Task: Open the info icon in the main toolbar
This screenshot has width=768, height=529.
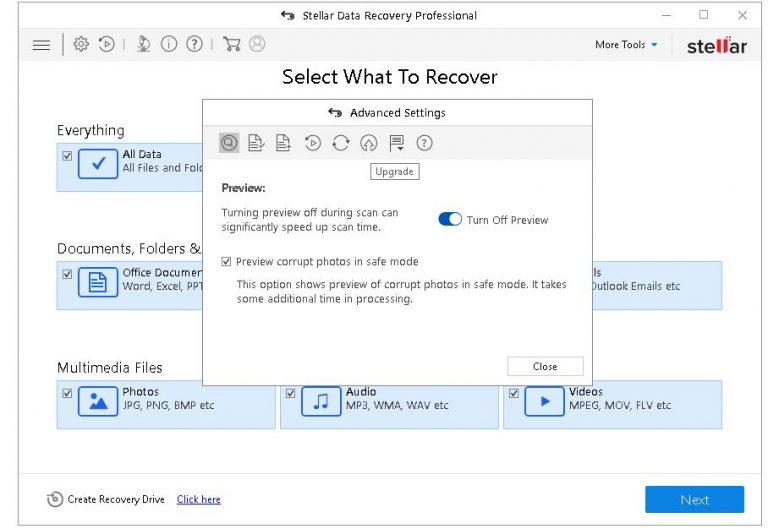Action: 169,44
